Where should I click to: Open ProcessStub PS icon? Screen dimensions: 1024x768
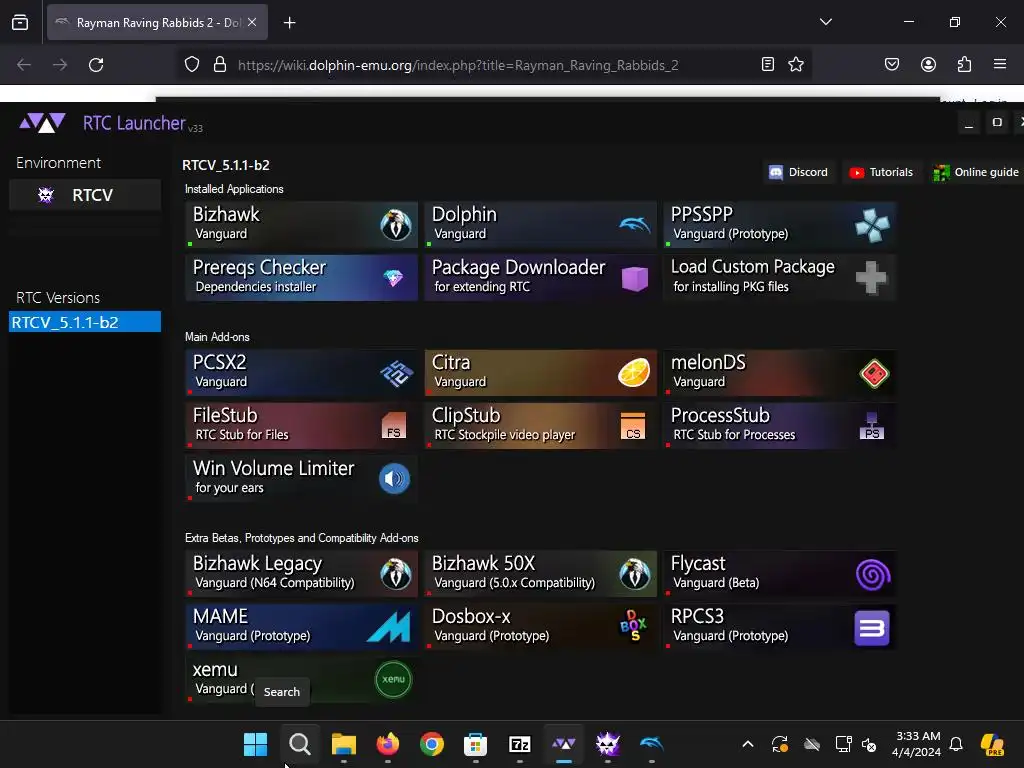click(x=872, y=426)
